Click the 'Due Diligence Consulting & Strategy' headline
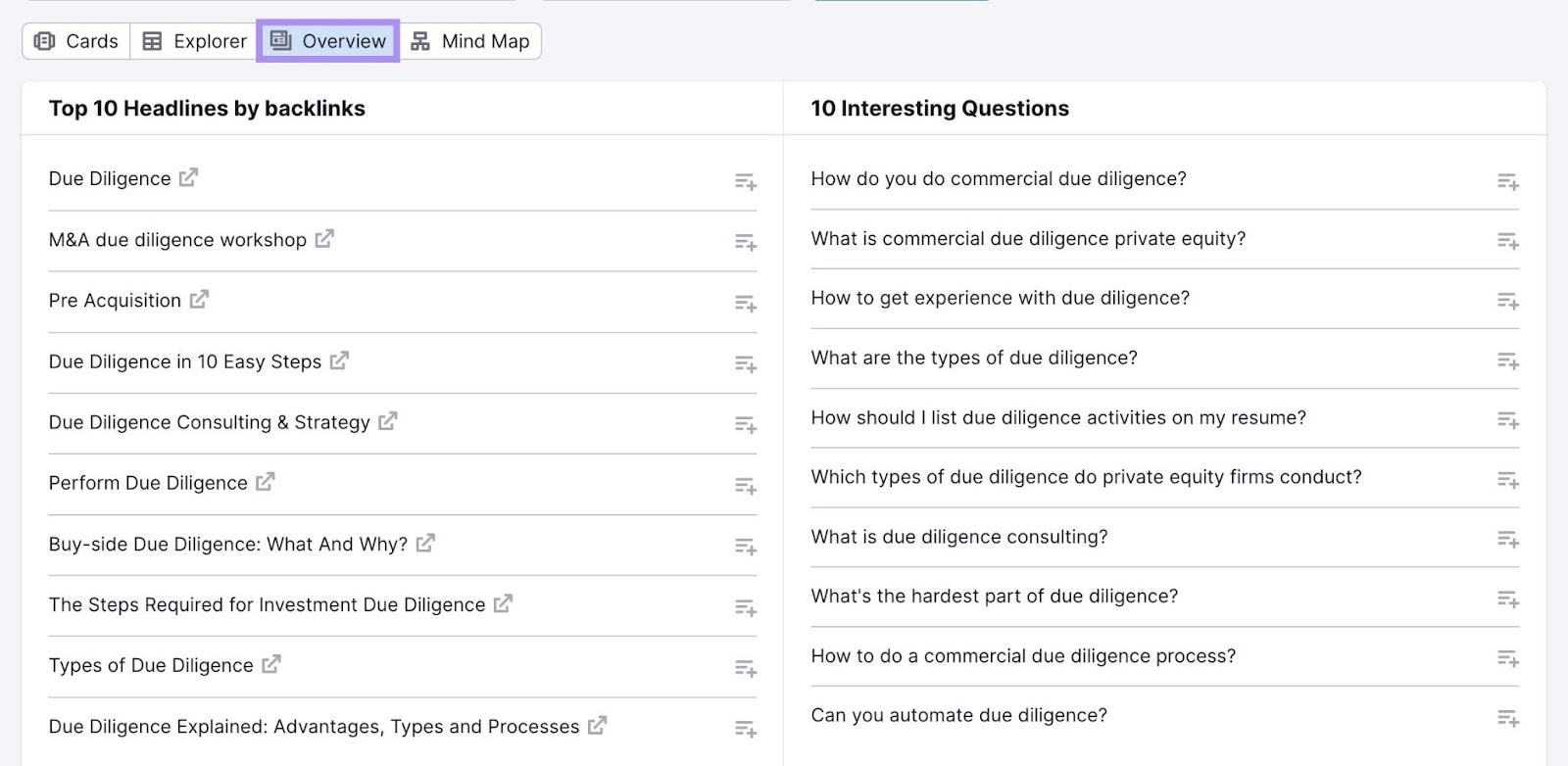The width and height of the screenshot is (1568, 766). click(209, 421)
